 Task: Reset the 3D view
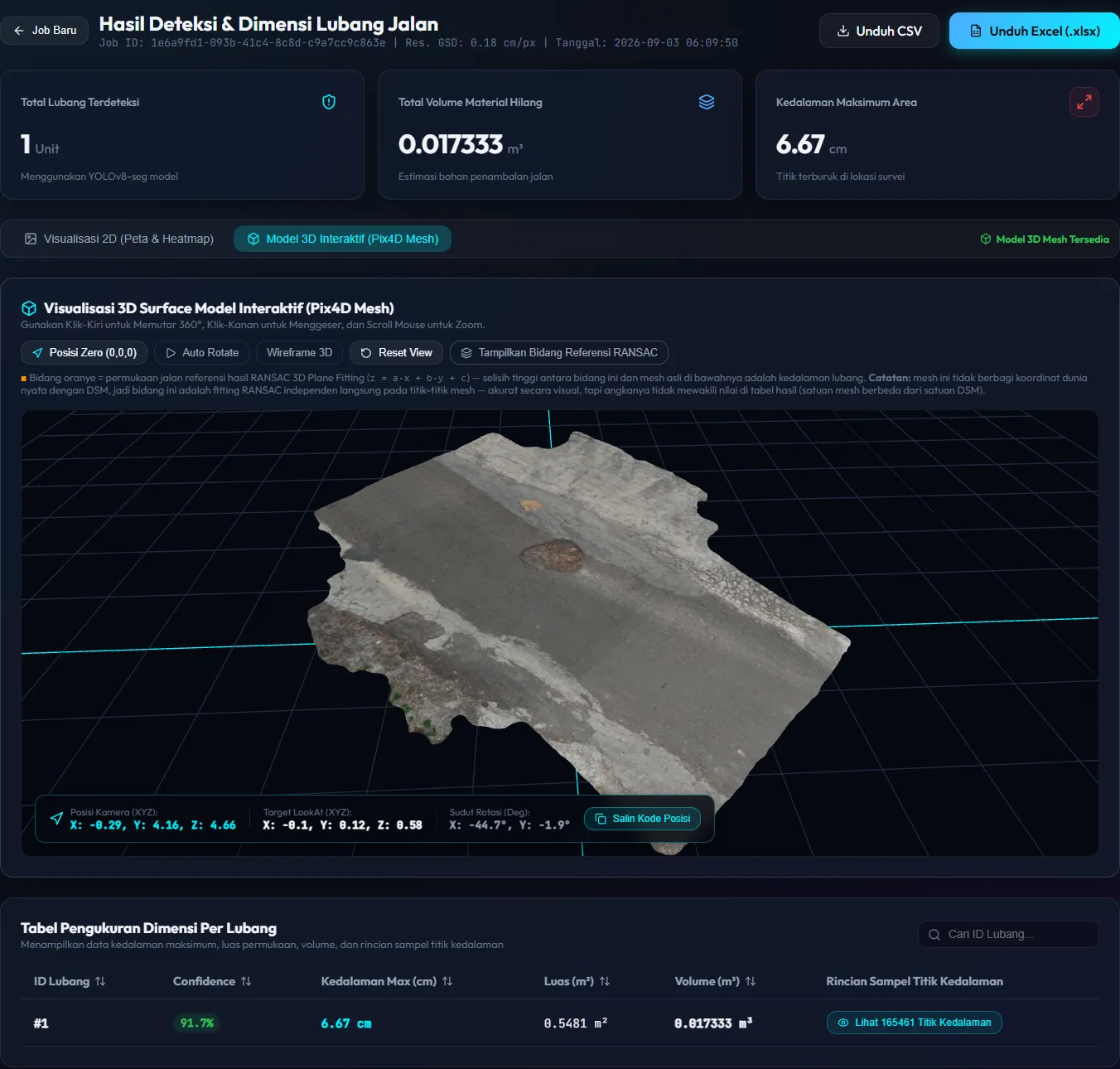pyautogui.click(x=397, y=353)
